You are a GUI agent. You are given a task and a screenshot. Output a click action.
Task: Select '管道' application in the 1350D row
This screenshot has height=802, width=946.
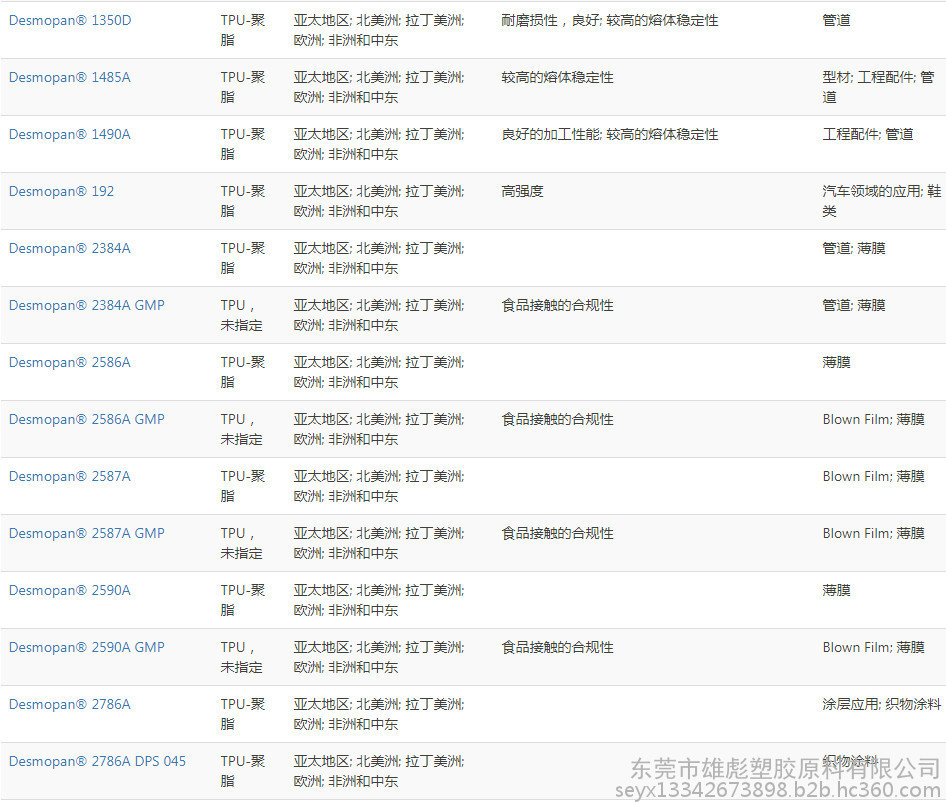[x=837, y=21]
